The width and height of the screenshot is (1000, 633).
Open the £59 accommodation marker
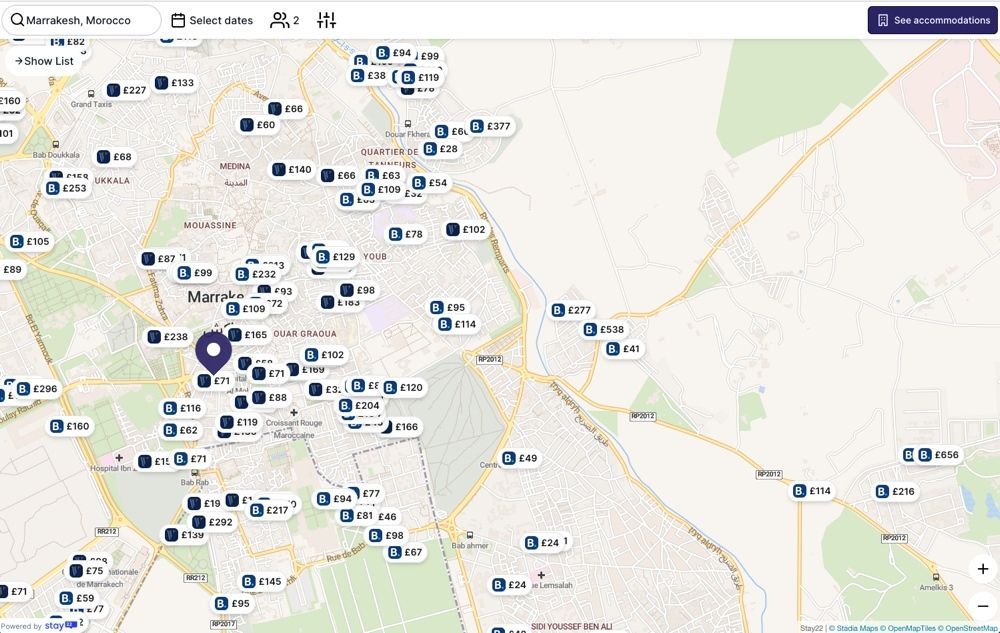[x=77, y=598]
